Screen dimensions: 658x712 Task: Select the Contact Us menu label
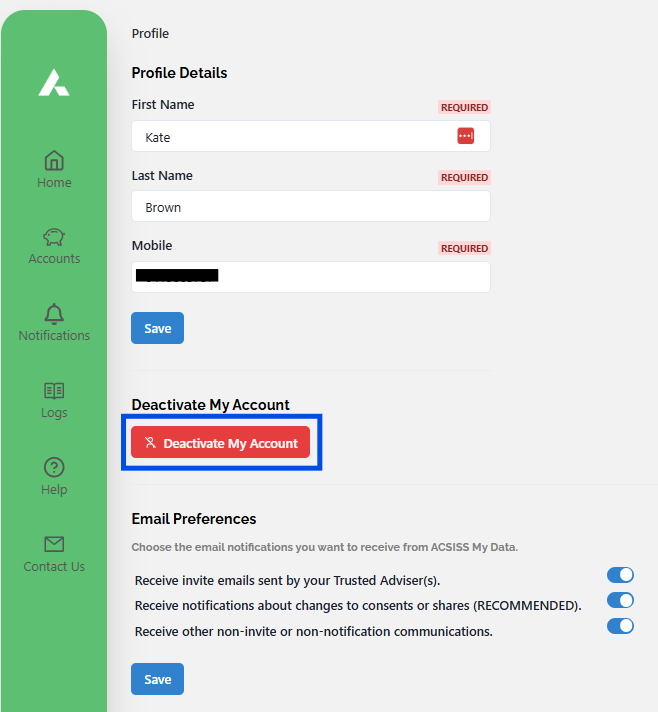point(54,567)
